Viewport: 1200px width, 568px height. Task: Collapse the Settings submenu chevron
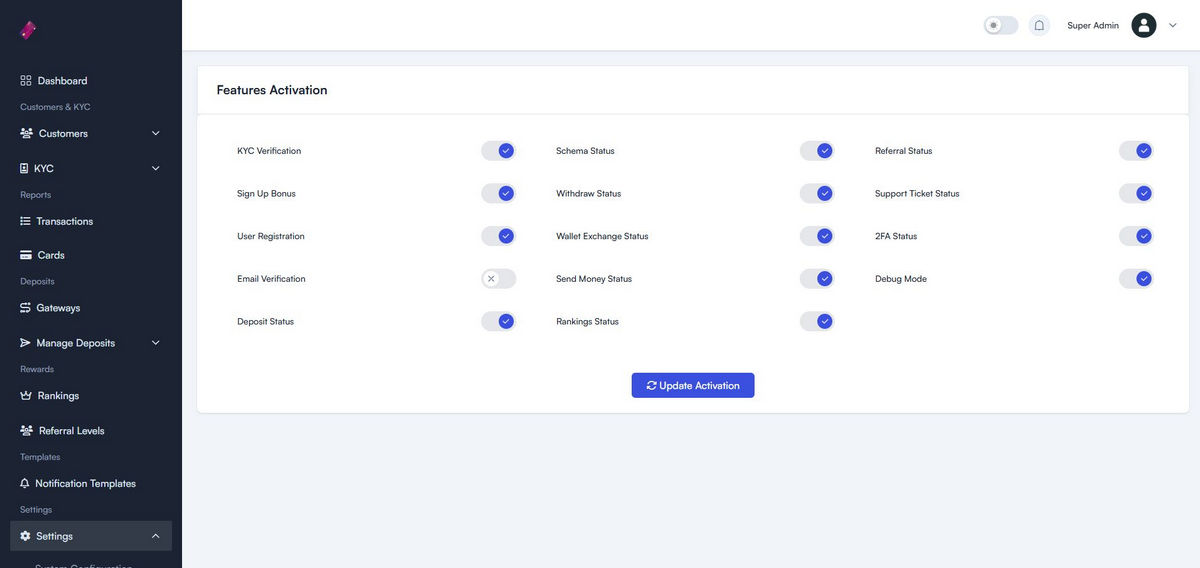155,536
